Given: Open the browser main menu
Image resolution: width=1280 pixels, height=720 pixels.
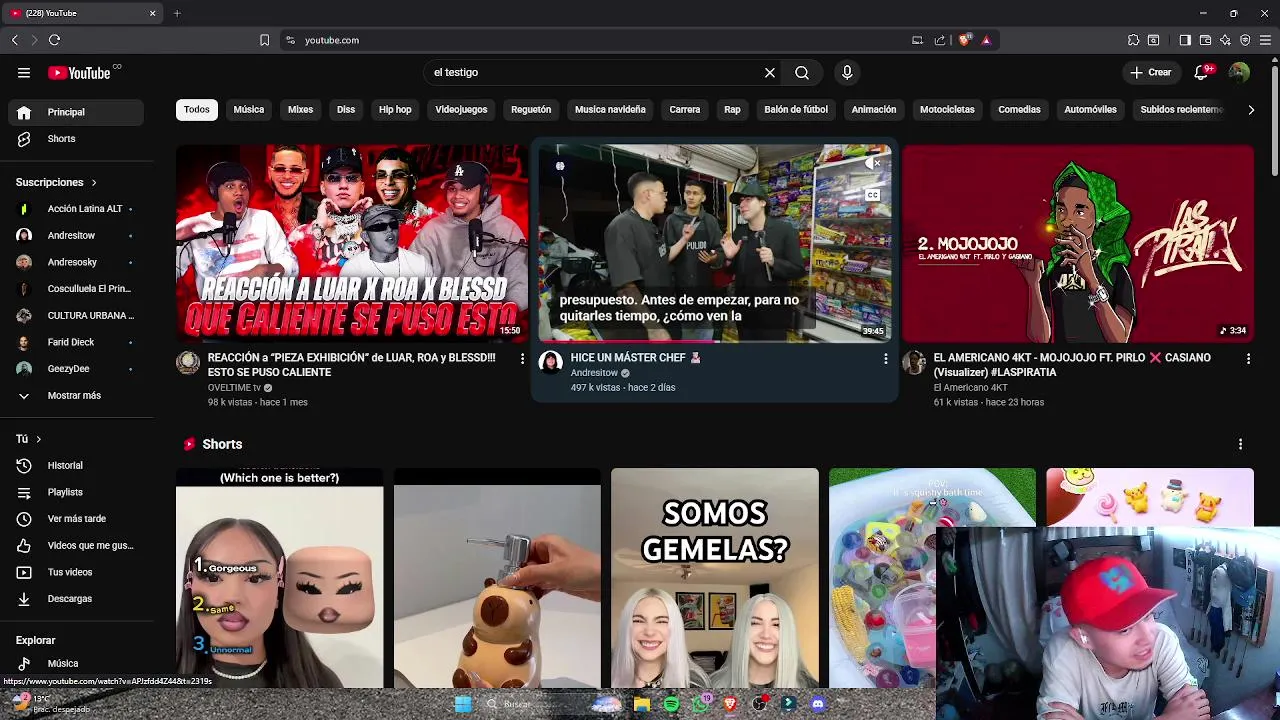Looking at the screenshot, I should [x=1265, y=40].
